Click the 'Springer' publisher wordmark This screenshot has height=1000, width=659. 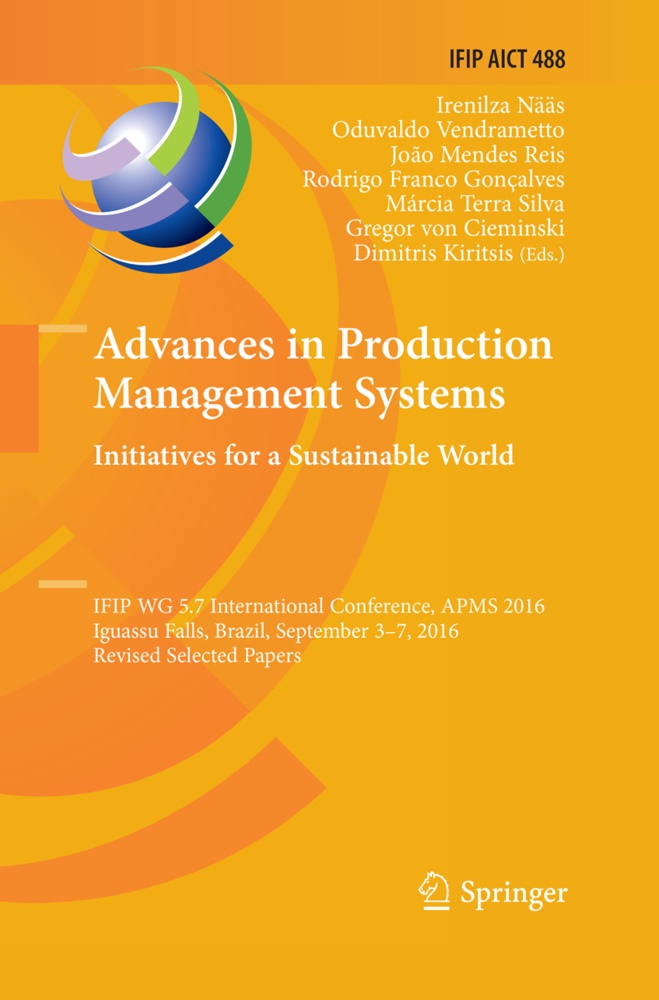[514, 893]
